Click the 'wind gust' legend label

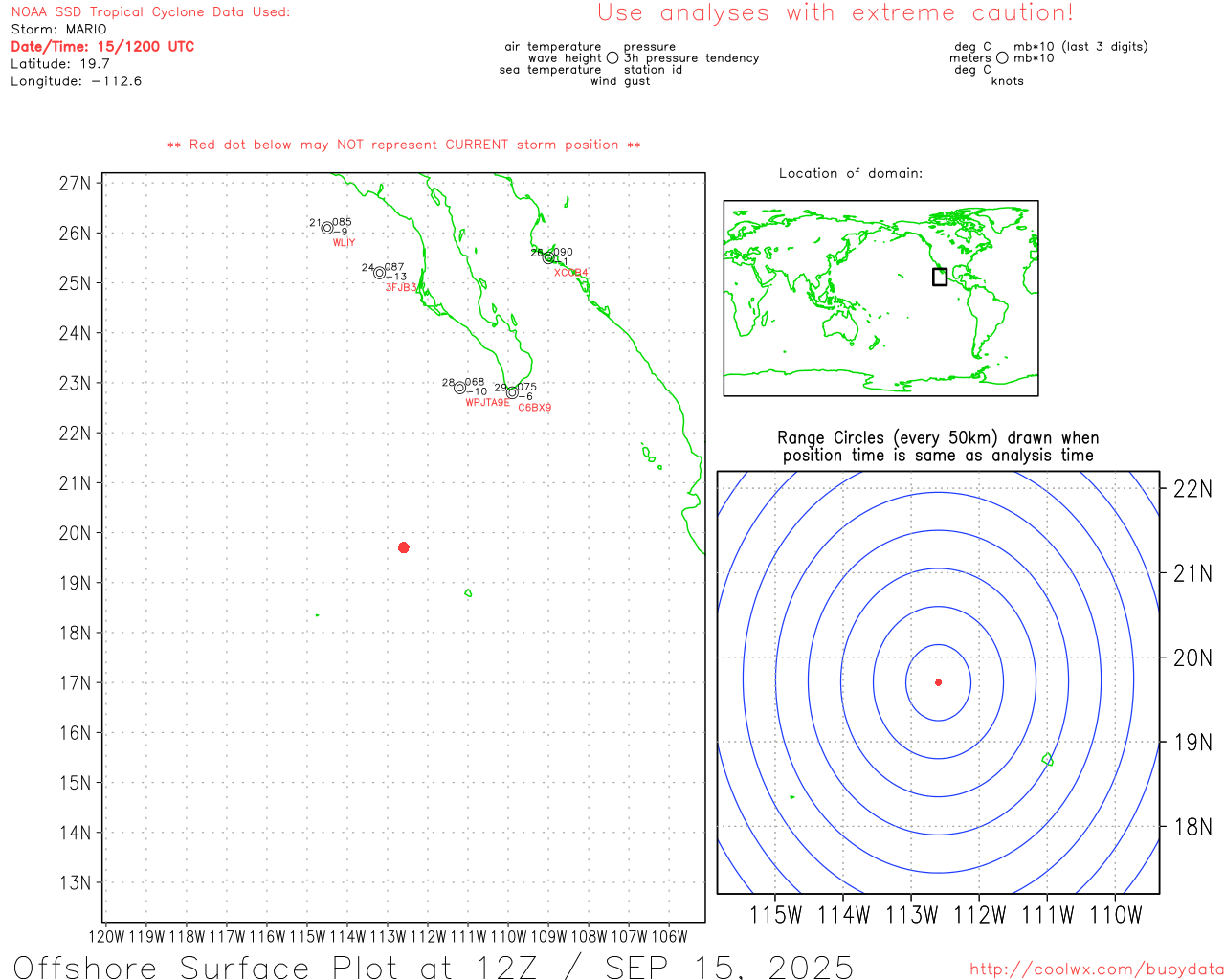click(x=620, y=81)
